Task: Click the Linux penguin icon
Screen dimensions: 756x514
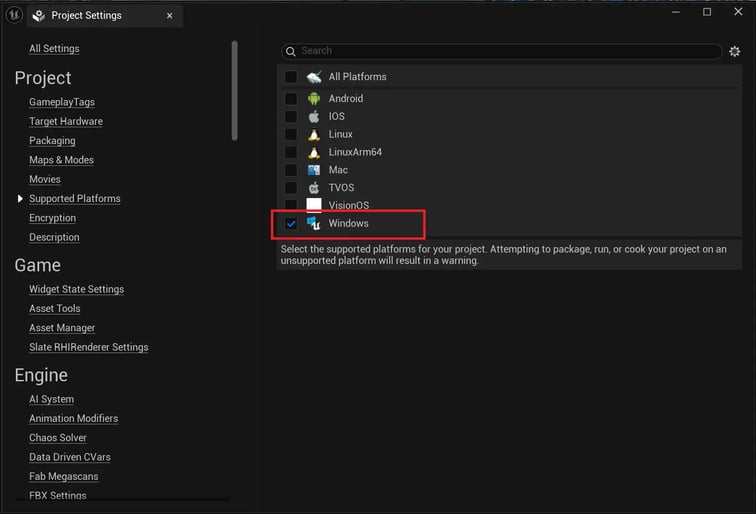Action: (x=314, y=135)
